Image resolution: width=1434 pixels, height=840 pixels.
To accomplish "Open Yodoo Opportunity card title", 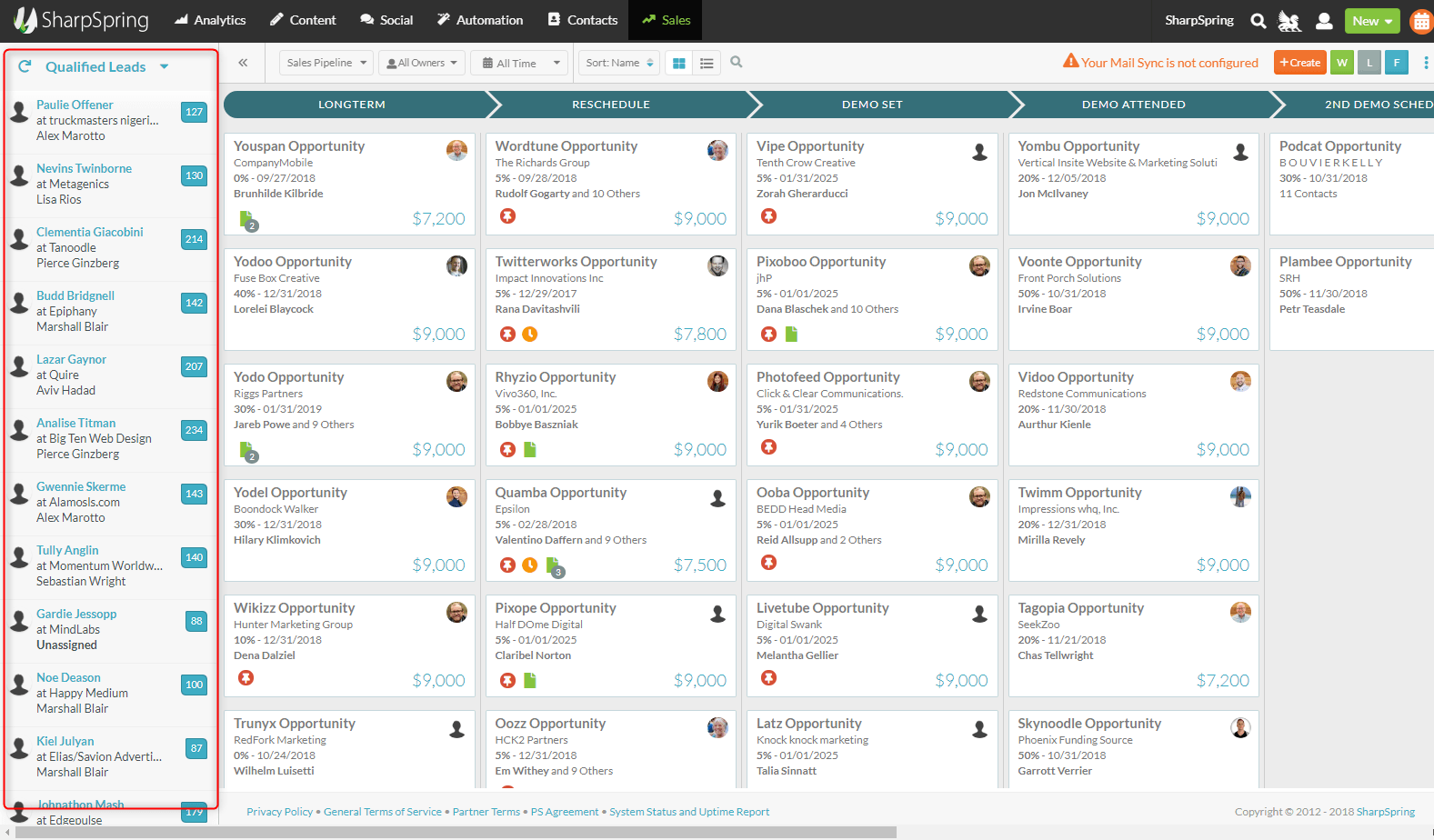I will pos(293,262).
